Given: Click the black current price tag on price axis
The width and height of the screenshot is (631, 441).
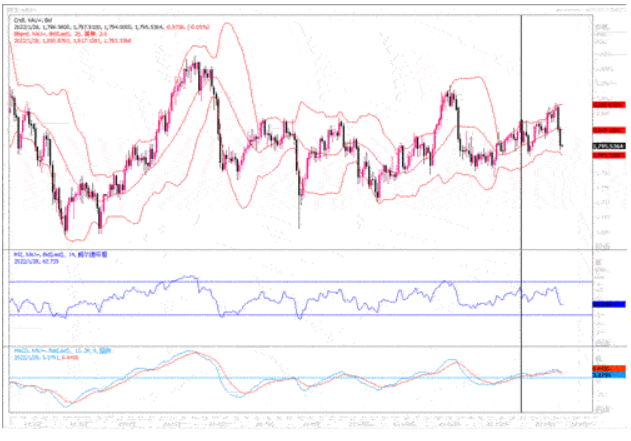Looking at the screenshot, I should pyautogui.click(x=608, y=147).
